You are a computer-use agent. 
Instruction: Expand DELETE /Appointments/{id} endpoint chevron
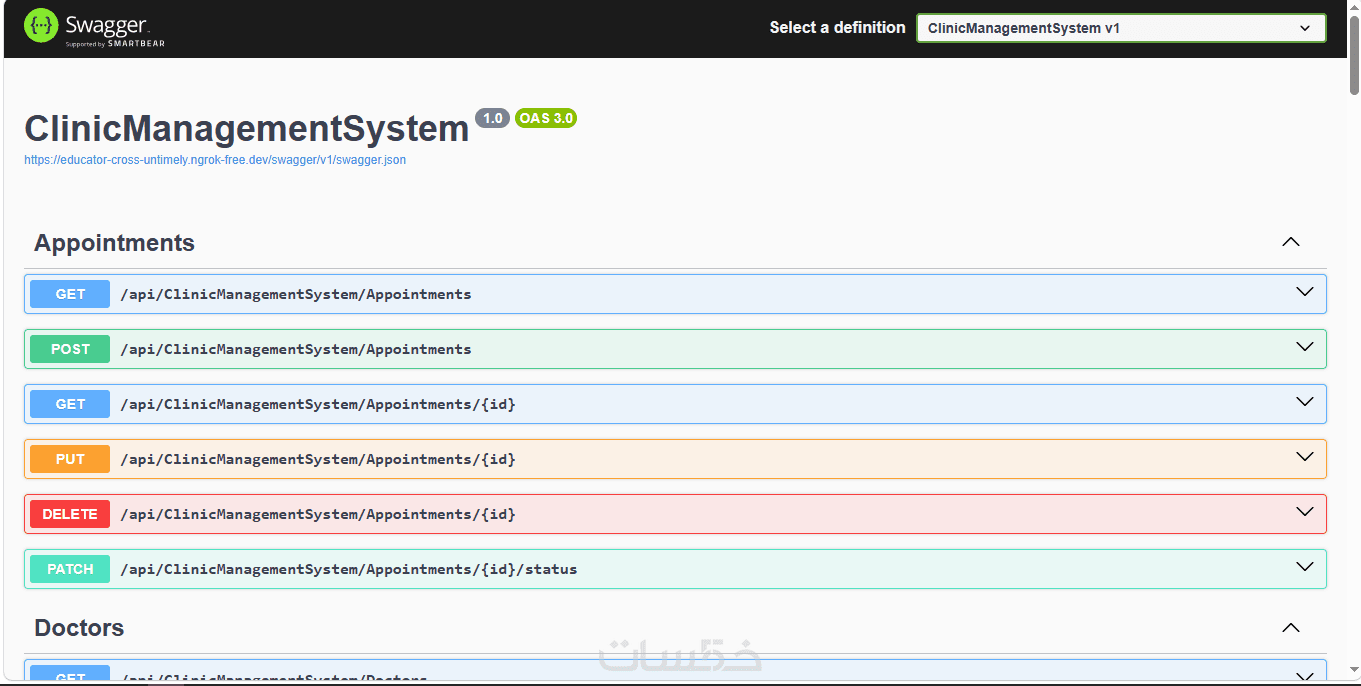[x=1304, y=512]
